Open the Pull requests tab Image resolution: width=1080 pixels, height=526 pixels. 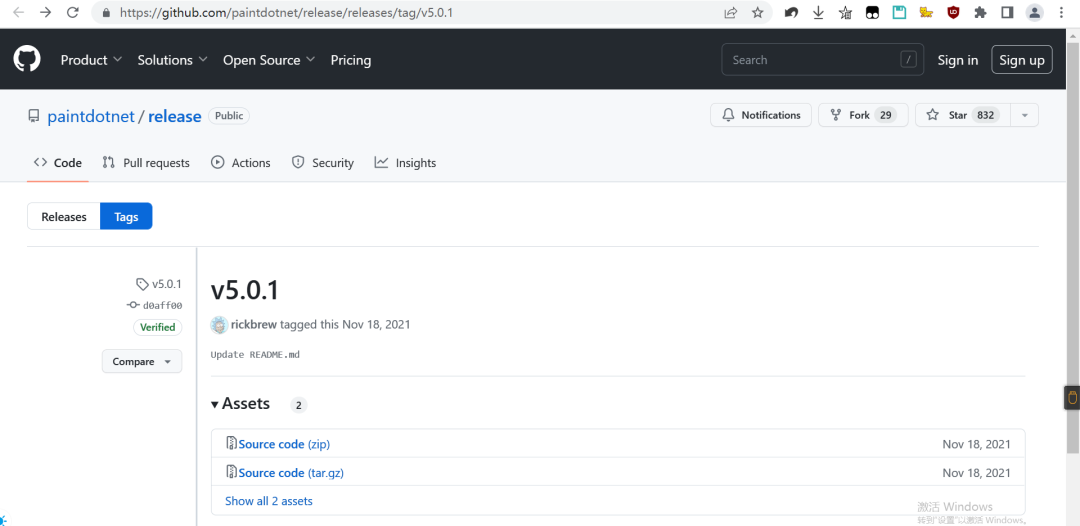[146, 162]
